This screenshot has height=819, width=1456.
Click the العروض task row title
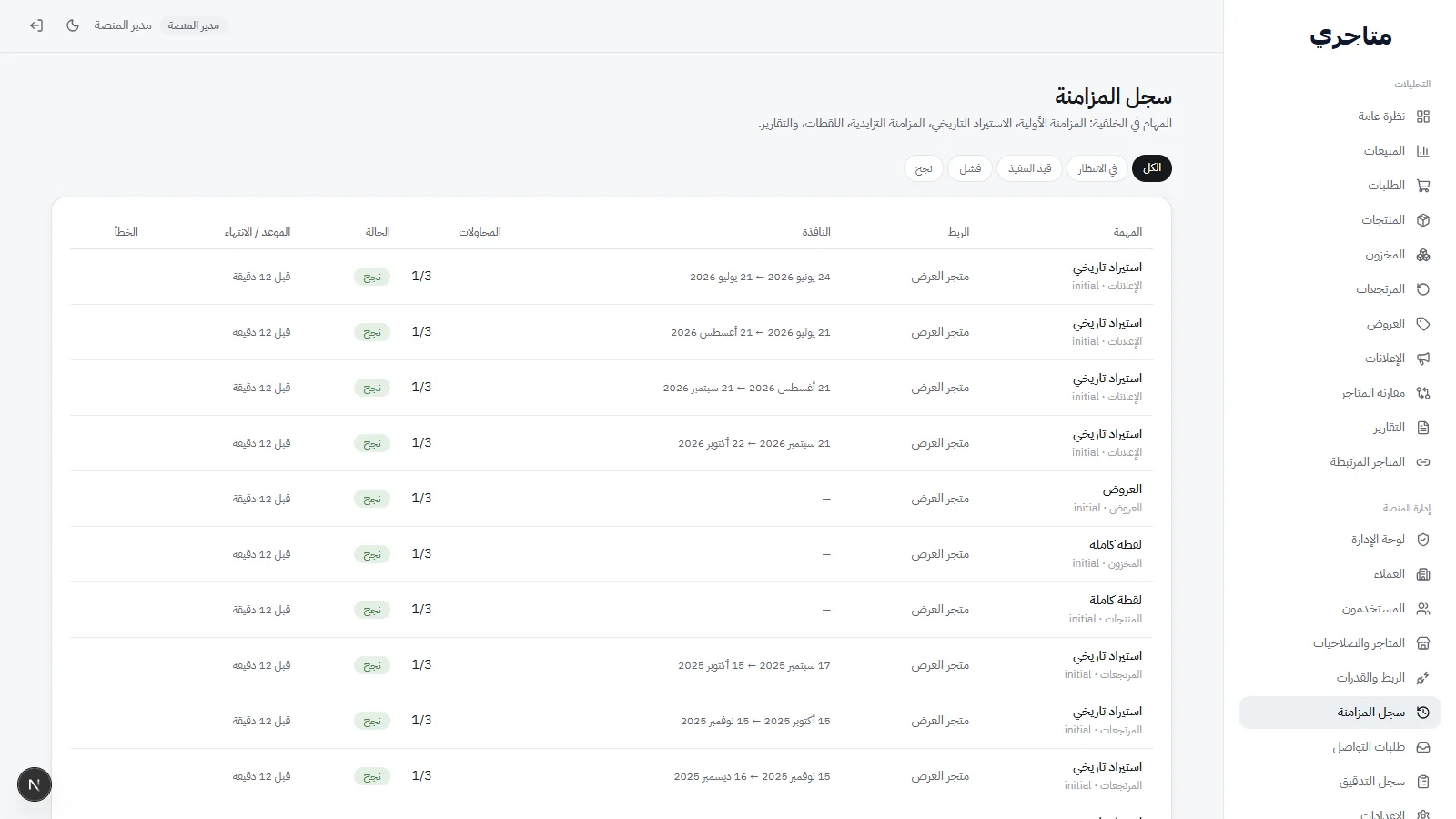click(1122, 490)
